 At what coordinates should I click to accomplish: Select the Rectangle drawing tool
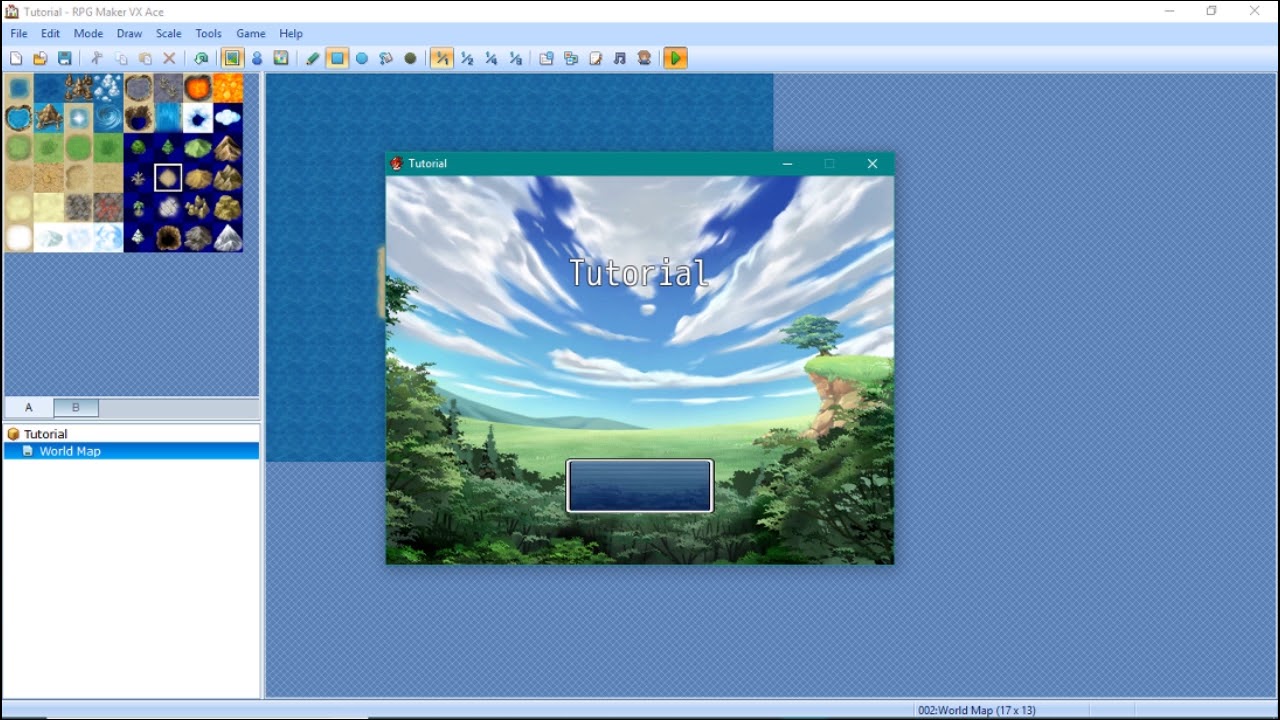(338, 59)
